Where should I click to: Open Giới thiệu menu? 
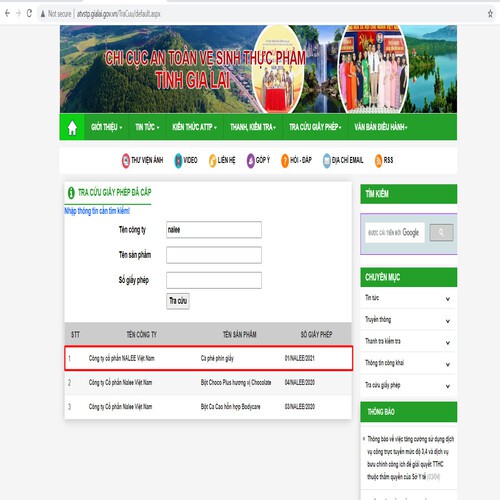[106, 127]
